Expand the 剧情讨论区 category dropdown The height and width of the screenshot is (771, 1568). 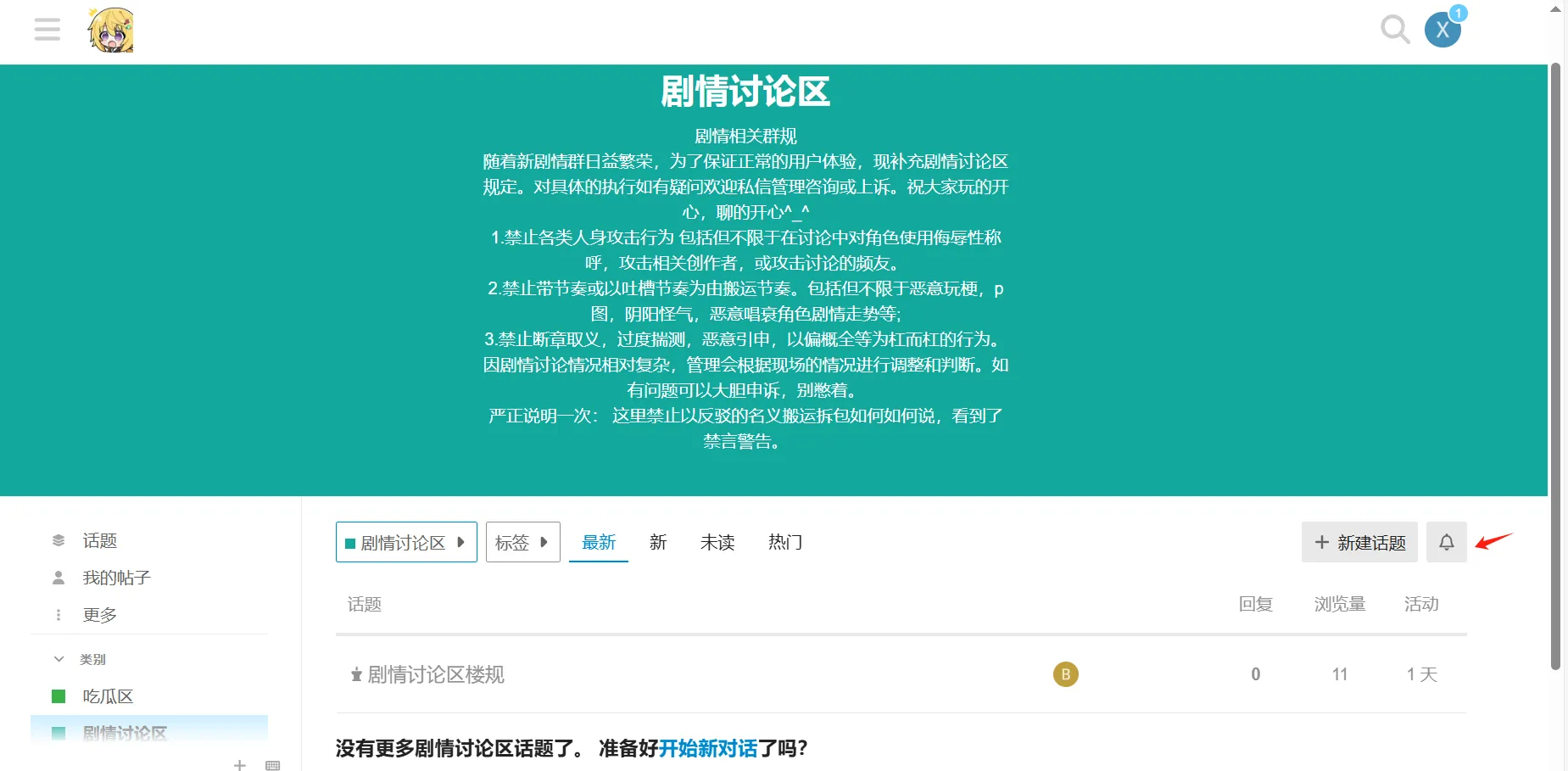(406, 542)
